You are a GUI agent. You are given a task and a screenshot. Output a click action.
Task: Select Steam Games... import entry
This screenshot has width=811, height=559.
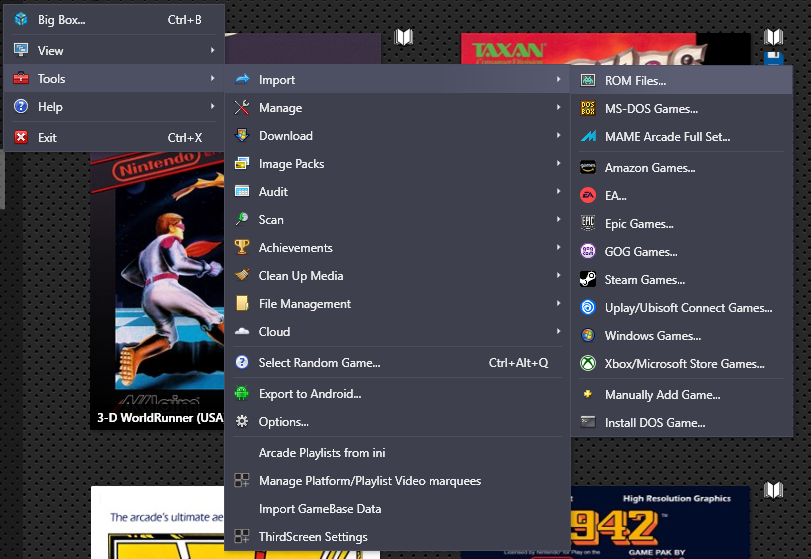tap(682, 280)
